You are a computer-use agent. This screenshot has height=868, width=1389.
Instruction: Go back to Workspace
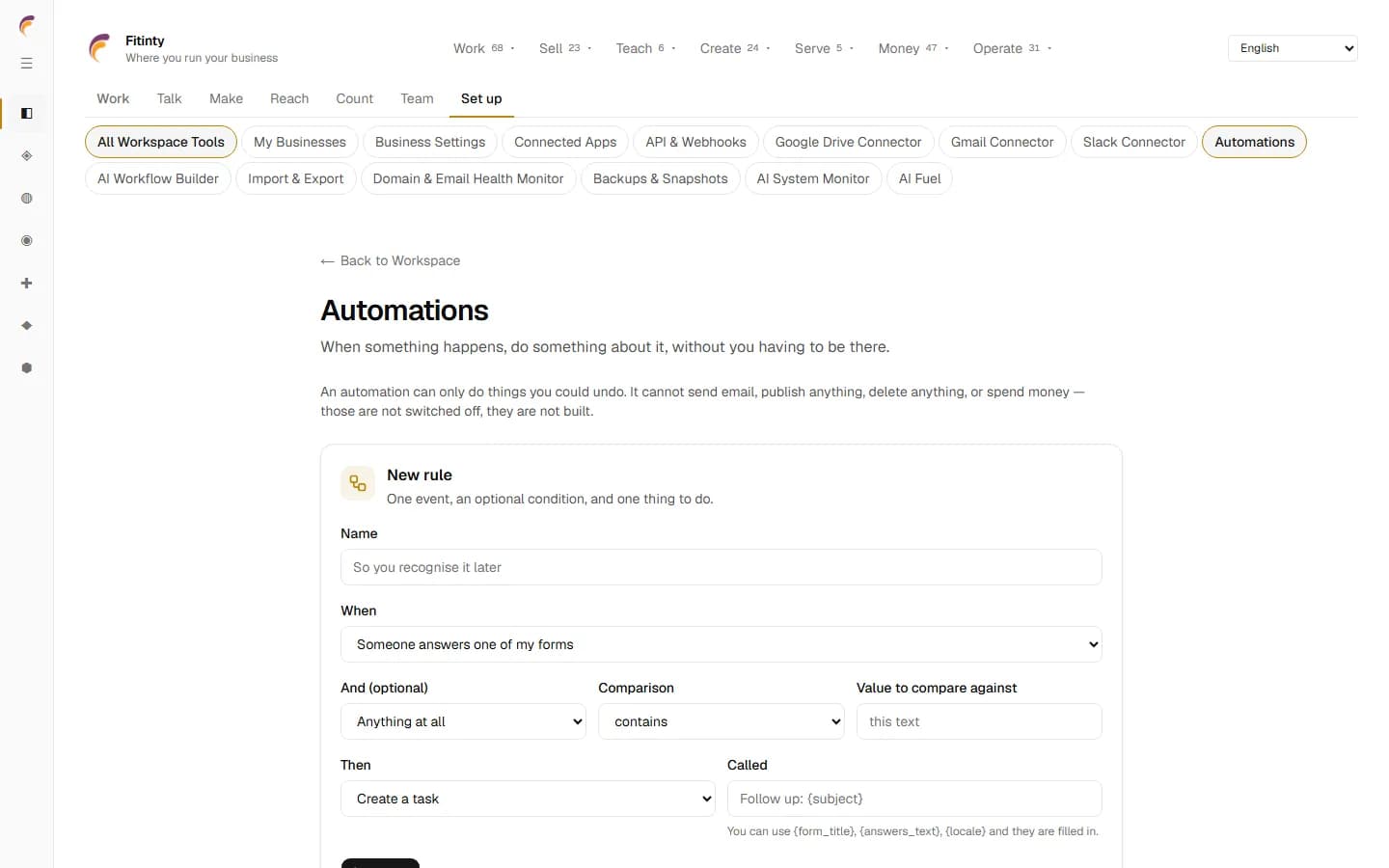(x=391, y=260)
